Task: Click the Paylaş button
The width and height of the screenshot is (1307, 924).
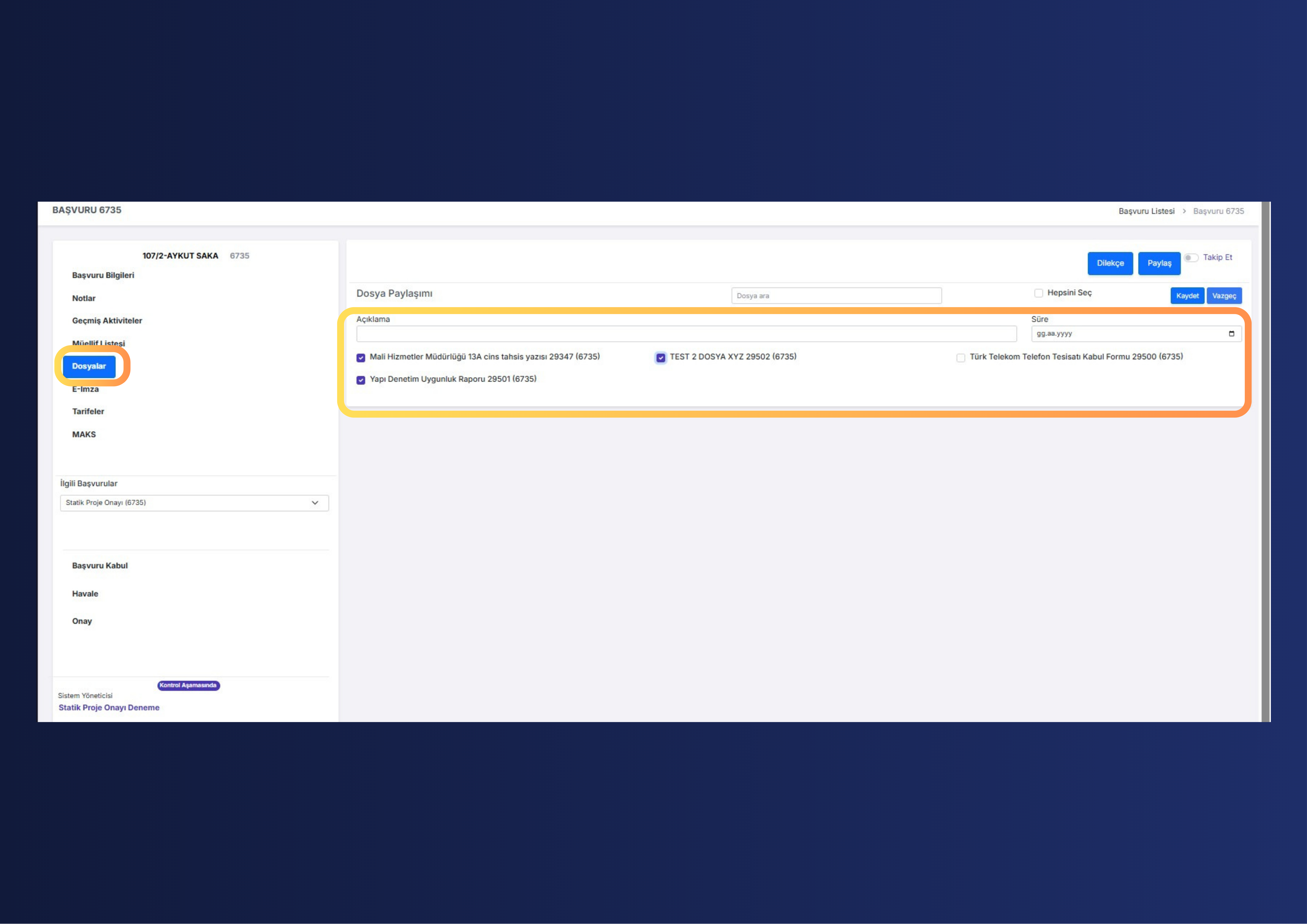Action: (1159, 264)
